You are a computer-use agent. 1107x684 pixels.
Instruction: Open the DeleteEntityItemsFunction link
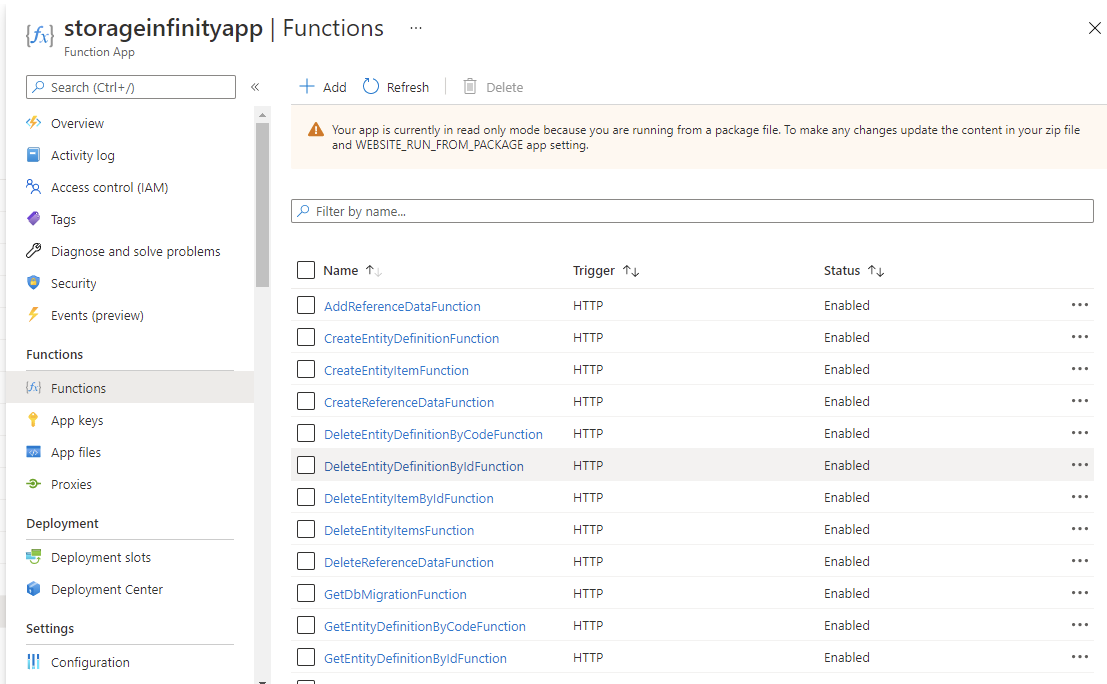(399, 530)
